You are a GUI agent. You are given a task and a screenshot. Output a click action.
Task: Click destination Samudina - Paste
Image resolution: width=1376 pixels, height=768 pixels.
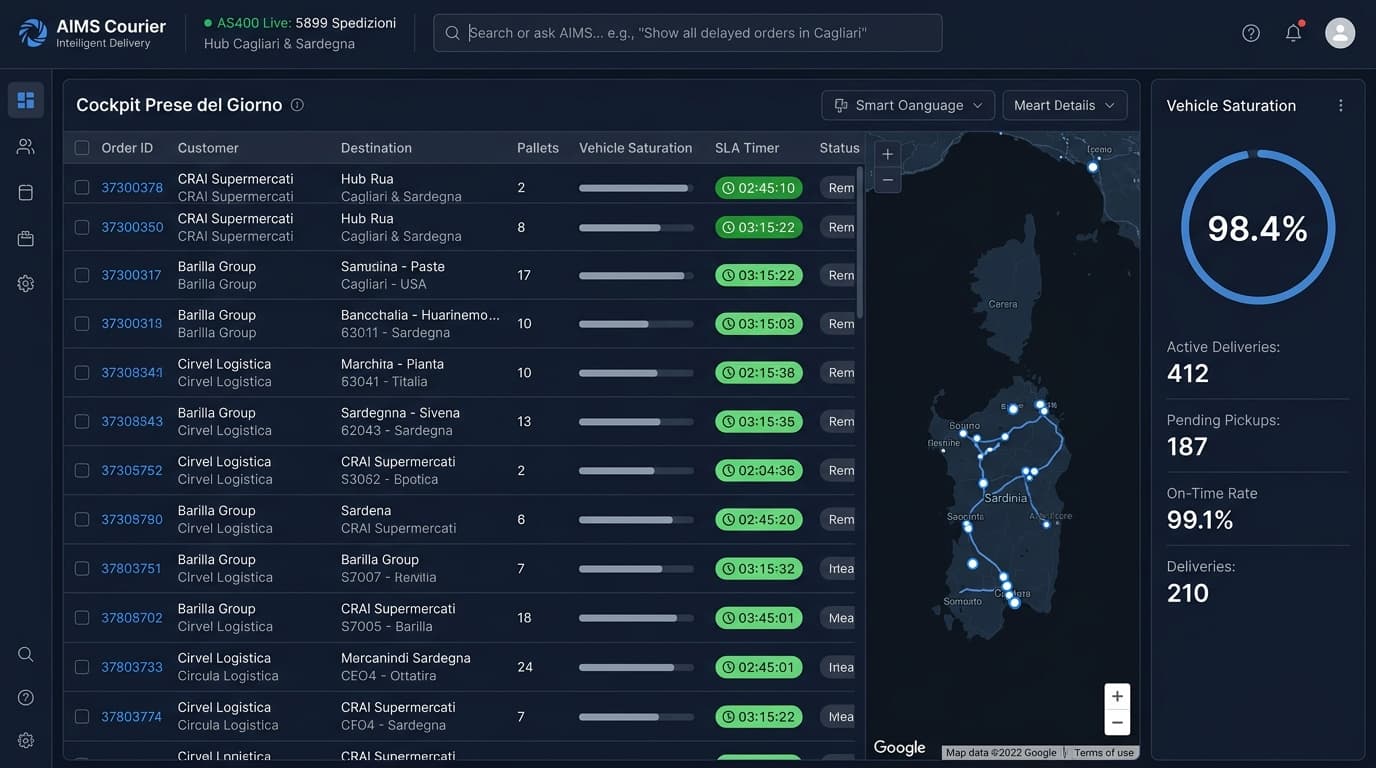click(393, 266)
